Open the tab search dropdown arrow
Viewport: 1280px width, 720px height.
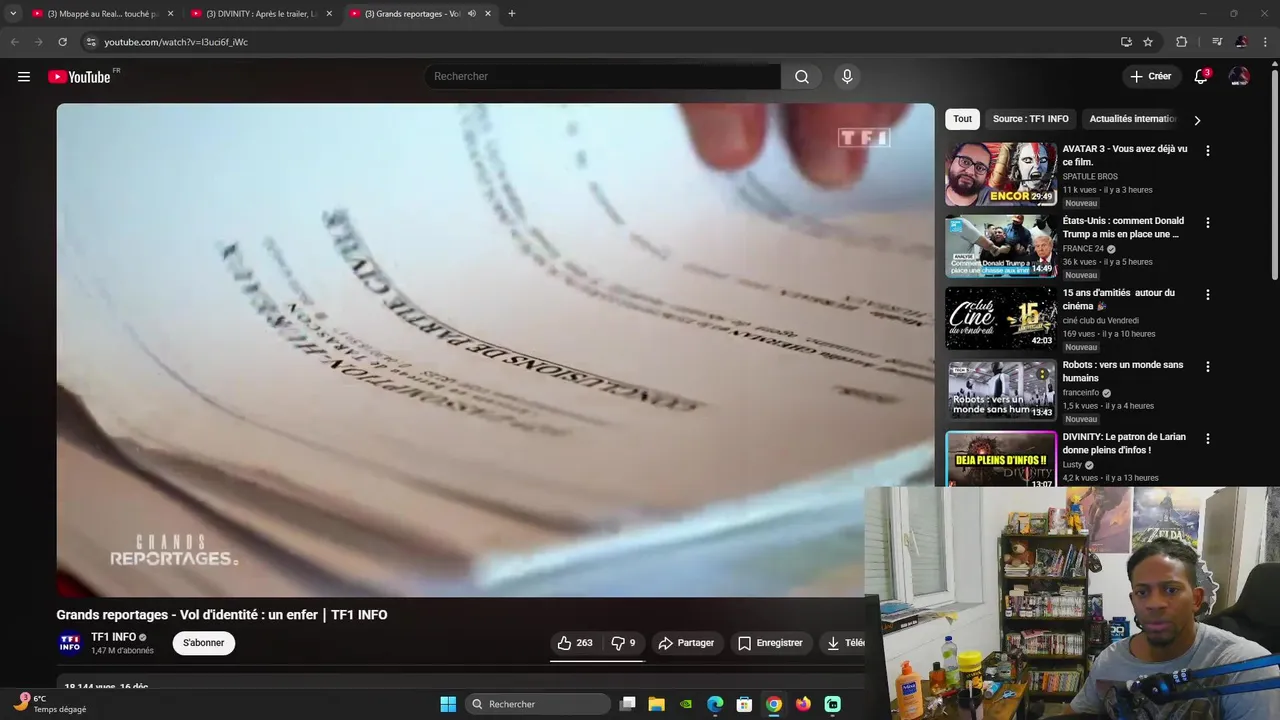(x=13, y=13)
